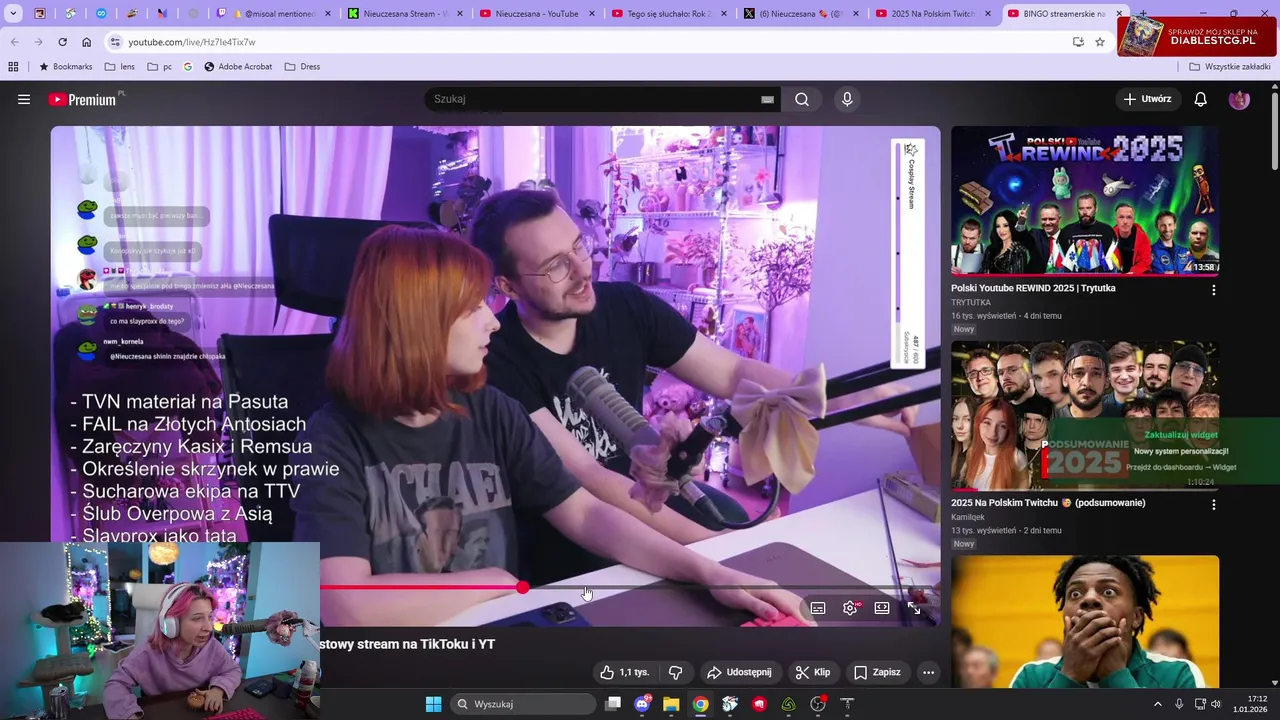The width and height of the screenshot is (1280, 720).
Task: Click the magnifier search button beside Szukaj
Action: 802,99
